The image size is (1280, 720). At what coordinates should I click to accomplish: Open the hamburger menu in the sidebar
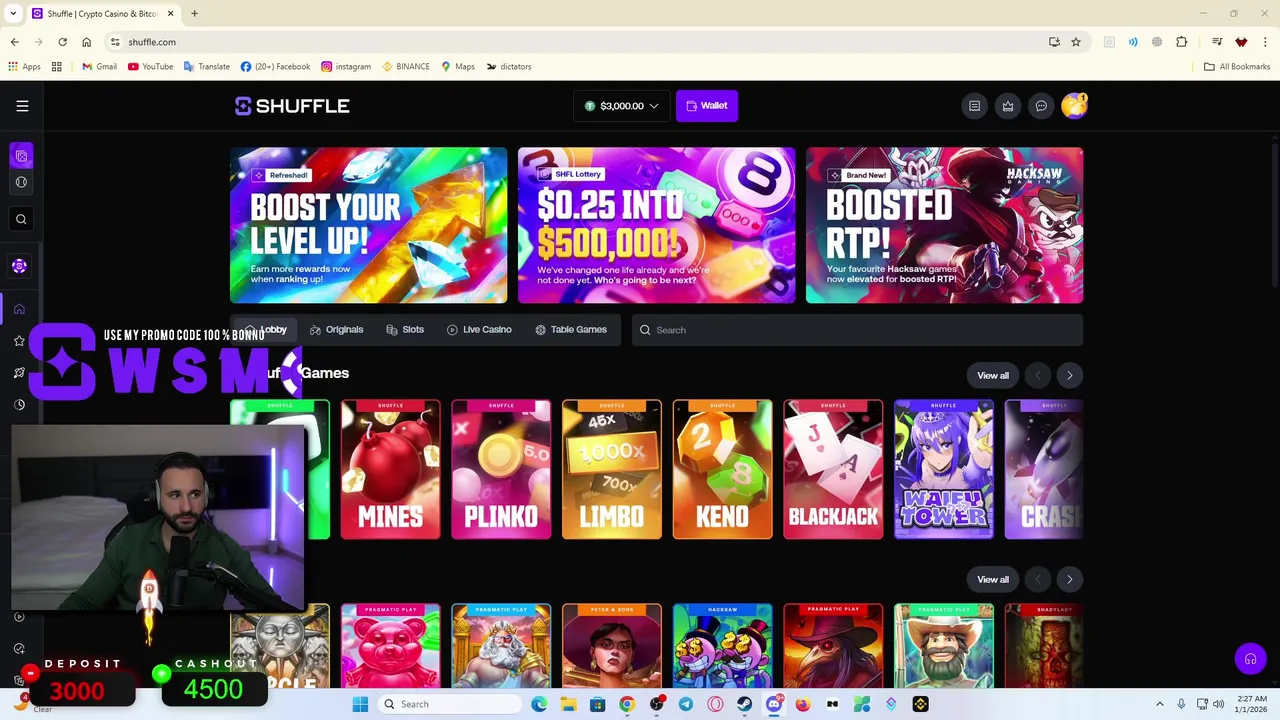[x=22, y=106]
